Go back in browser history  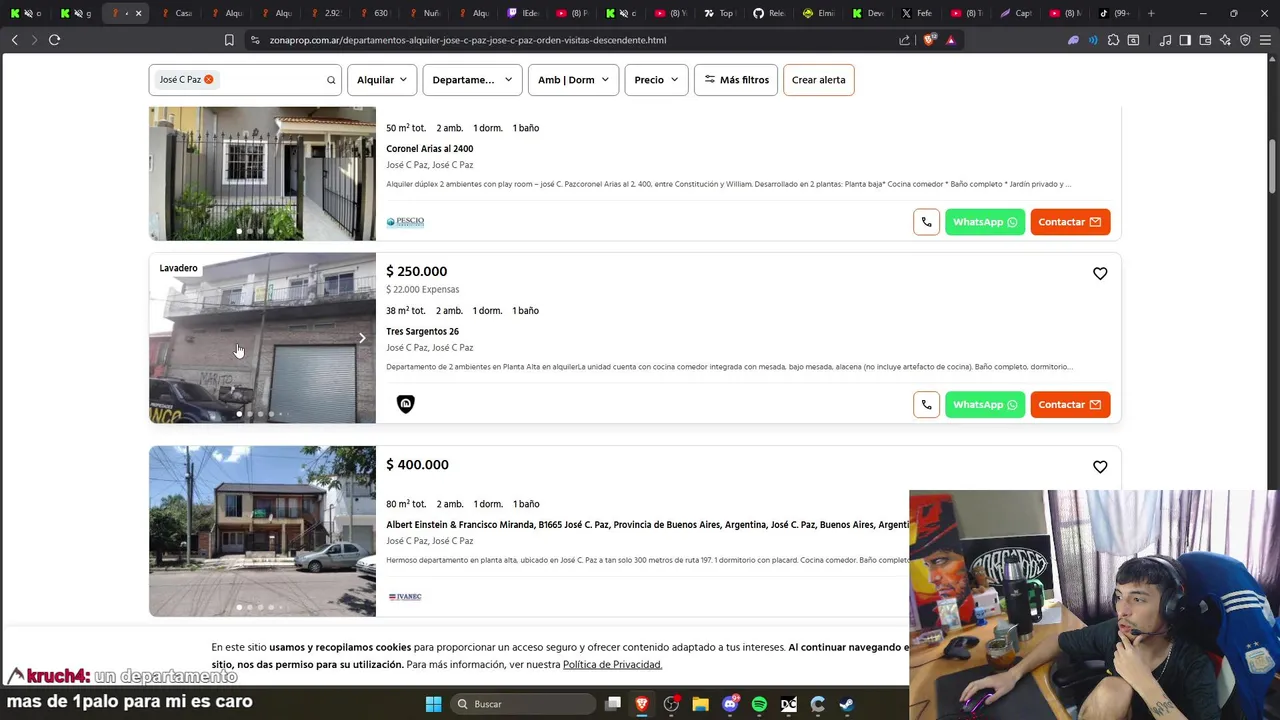(x=15, y=40)
